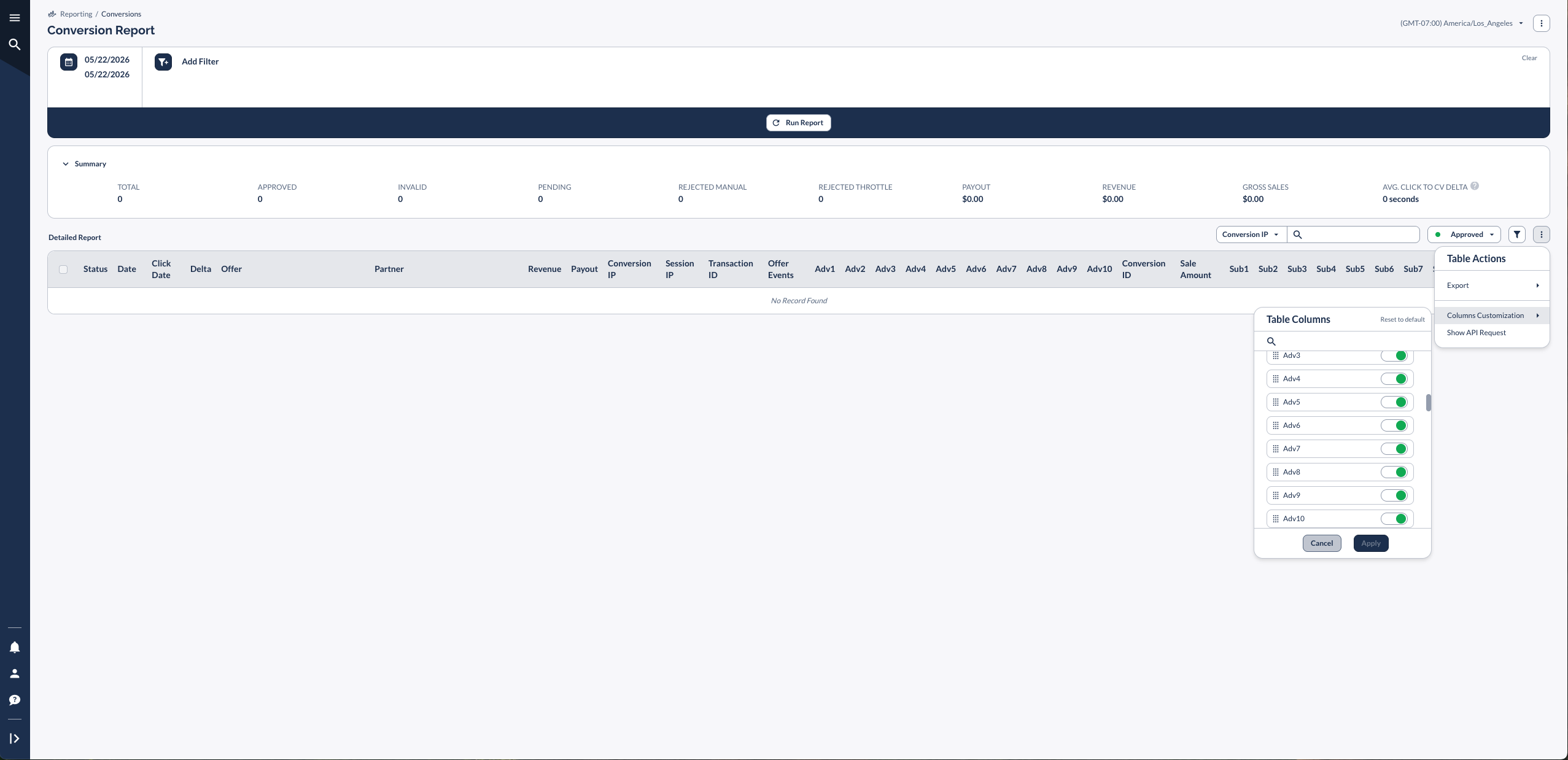1568x760 pixels.
Task: Click the Avg. Click to CV Delta help icon
Action: click(1475, 186)
